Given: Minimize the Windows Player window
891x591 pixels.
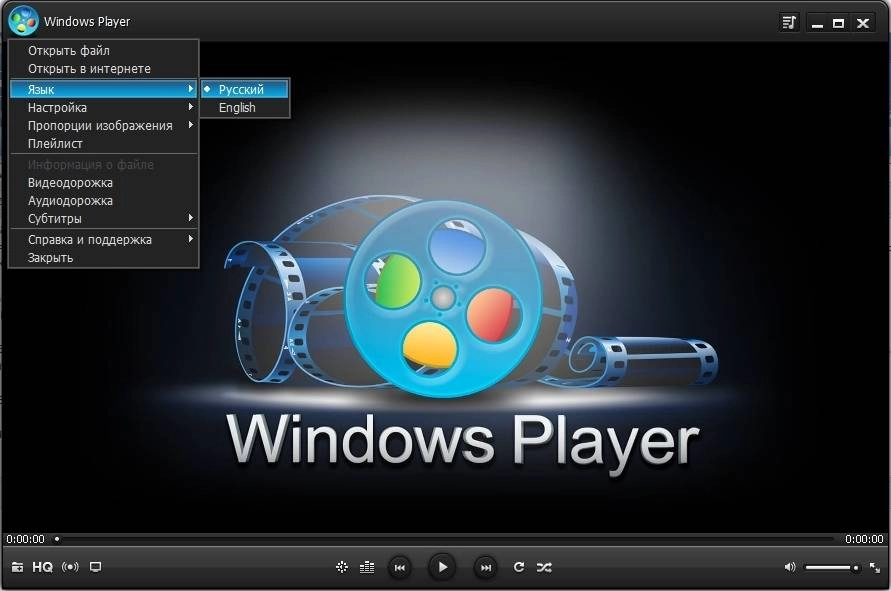Looking at the screenshot, I should click(x=817, y=23).
